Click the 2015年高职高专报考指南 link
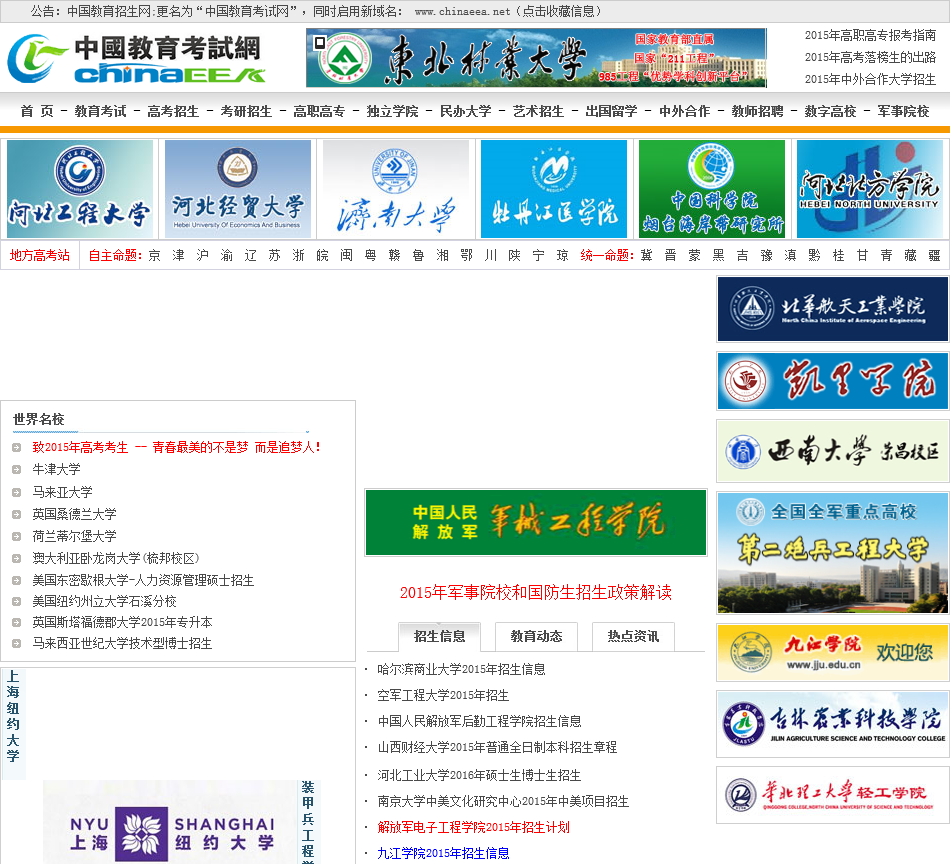The height and width of the screenshot is (864, 950). (x=870, y=36)
